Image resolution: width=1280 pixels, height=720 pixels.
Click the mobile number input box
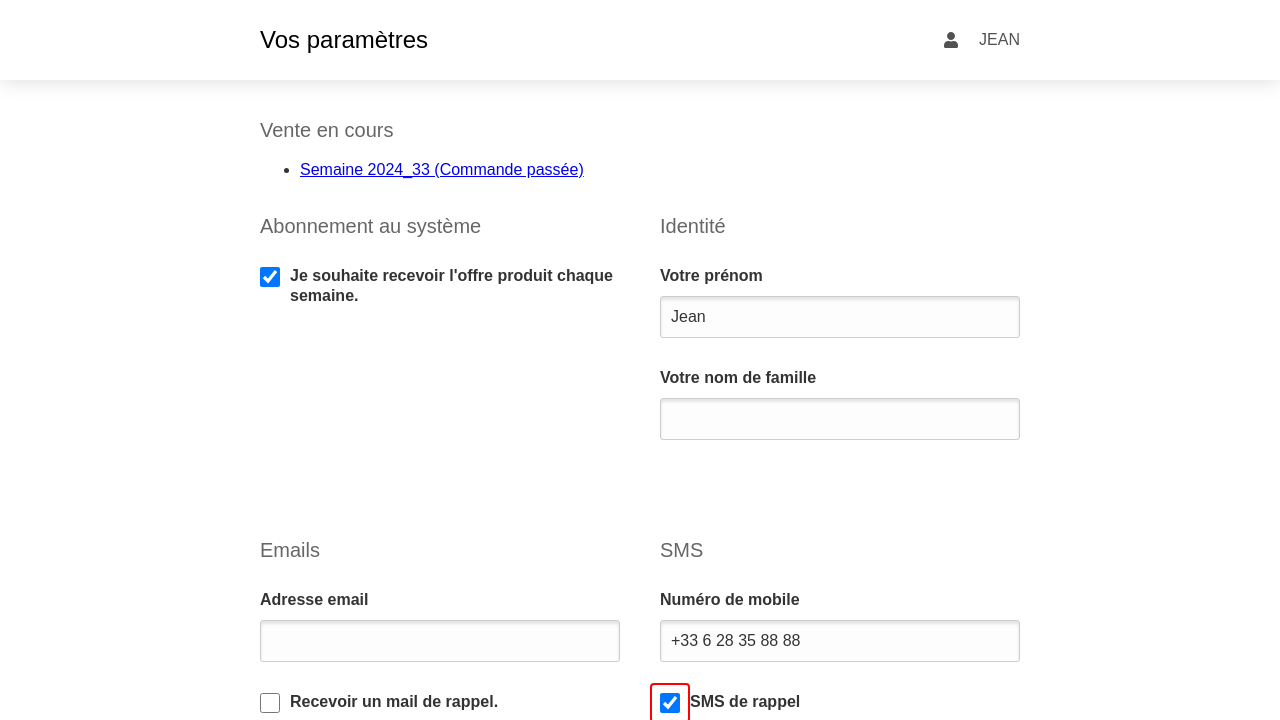(x=840, y=641)
